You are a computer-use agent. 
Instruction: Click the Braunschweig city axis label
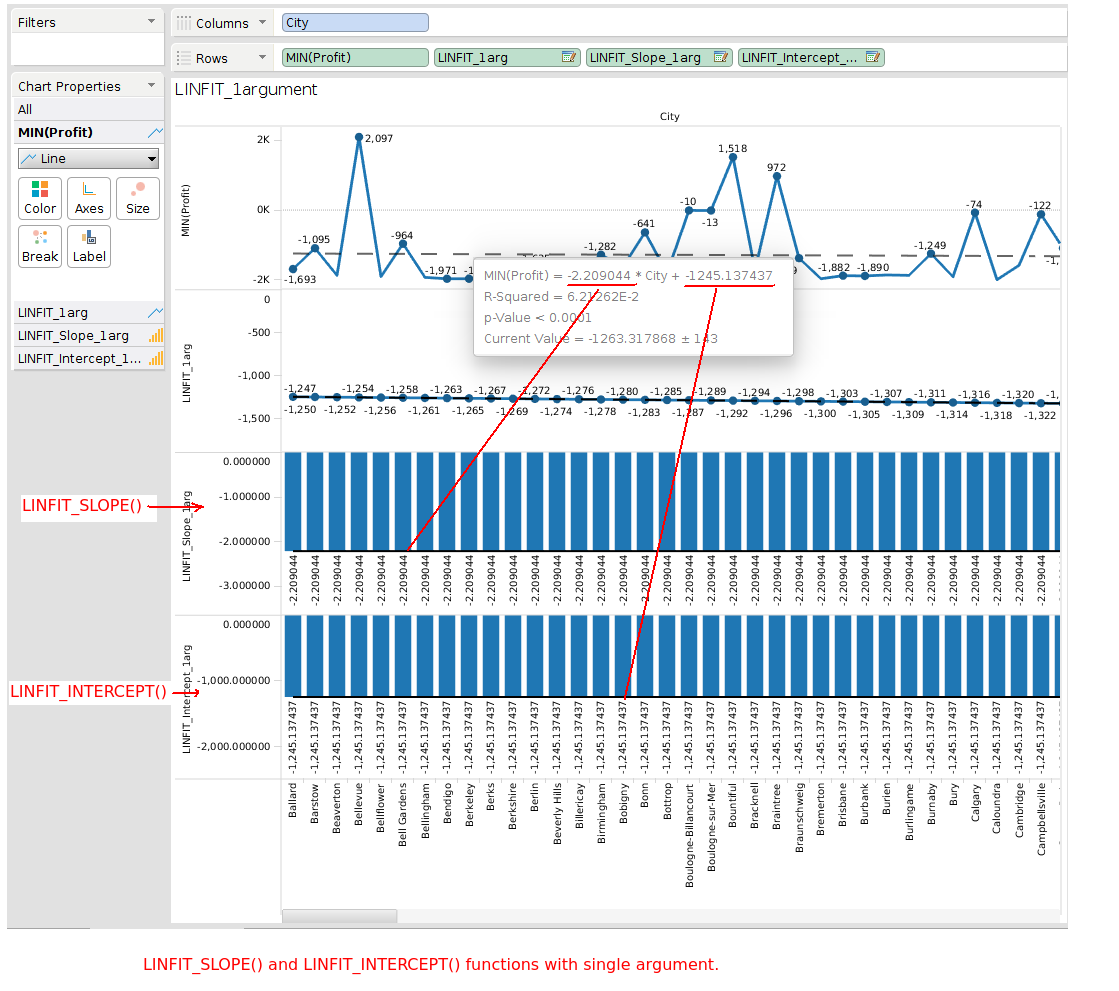pyautogui.click(x=799, y=818)
